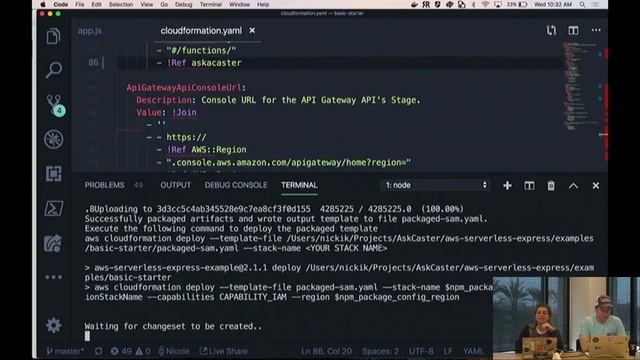
Task: Click the editor minimap overview
Action: (580, 86)
